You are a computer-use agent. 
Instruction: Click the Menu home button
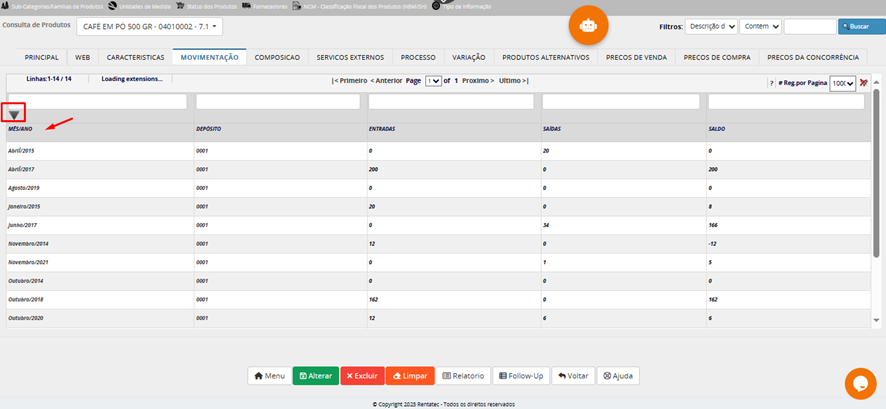click(x=269, y=376)
